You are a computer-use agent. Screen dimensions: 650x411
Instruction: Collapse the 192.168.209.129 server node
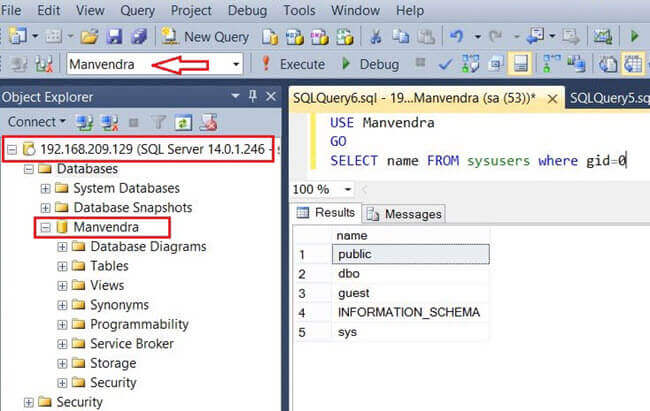tap(12, 149)
